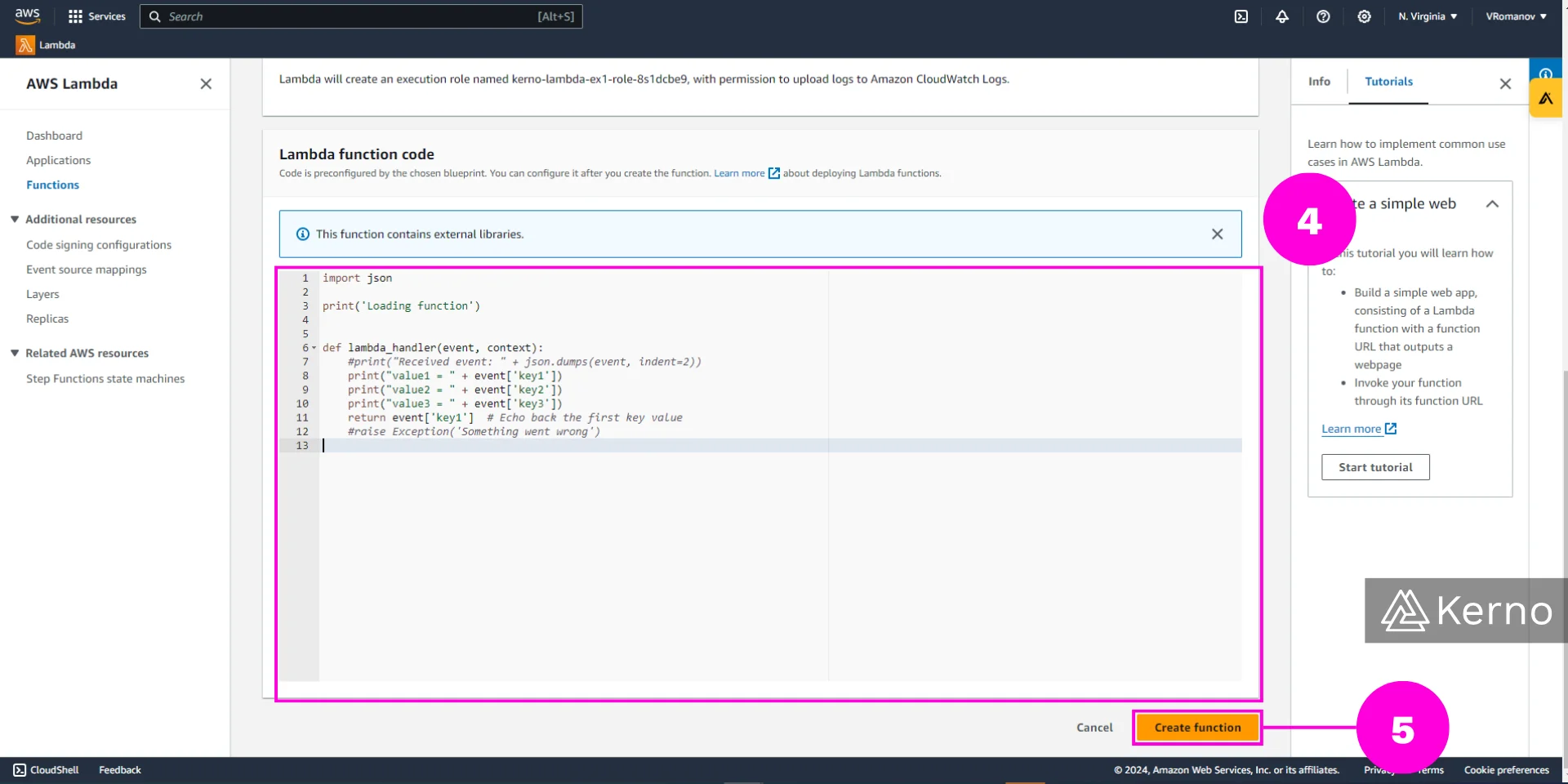Open the help question mark icon

(1323, 16)
